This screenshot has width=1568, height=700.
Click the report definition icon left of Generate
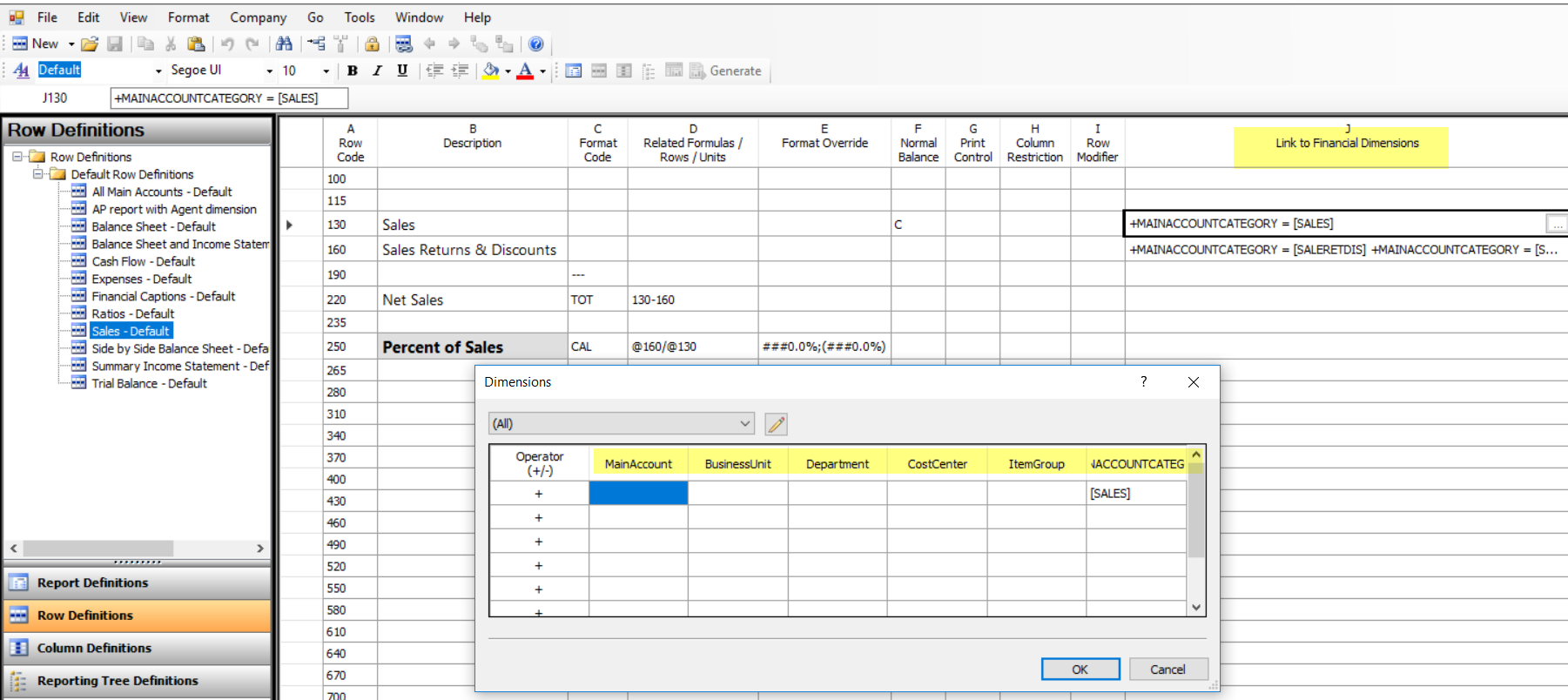574,71
